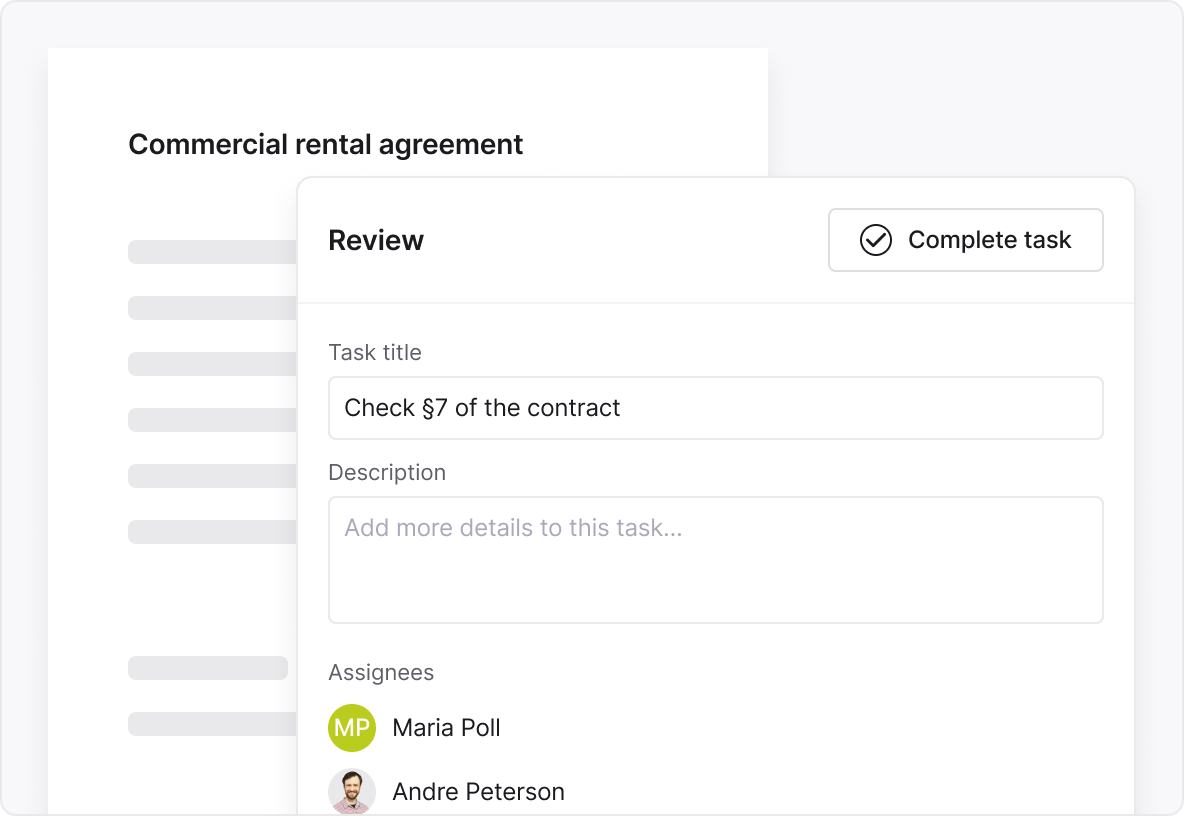Click into the Description text area
1184x816 pixels.
point(715,560)
